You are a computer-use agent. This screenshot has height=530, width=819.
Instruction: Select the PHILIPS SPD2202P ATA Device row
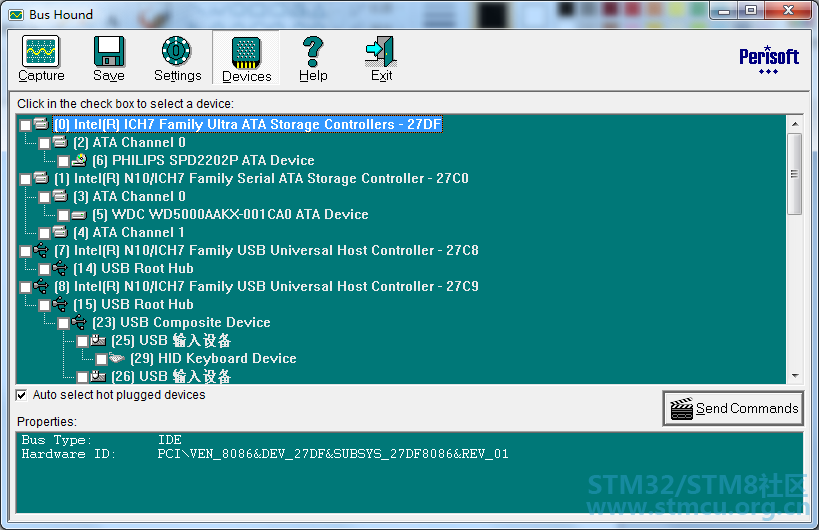pos(203,160)
